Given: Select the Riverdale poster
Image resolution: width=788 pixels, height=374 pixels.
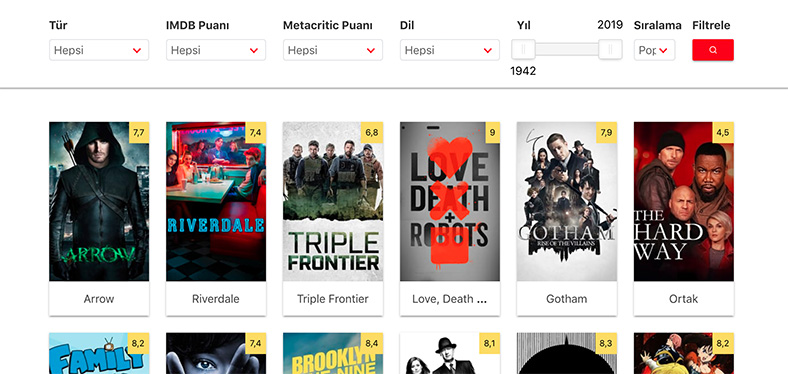Looking at the screenshot, I should (216, 202).
